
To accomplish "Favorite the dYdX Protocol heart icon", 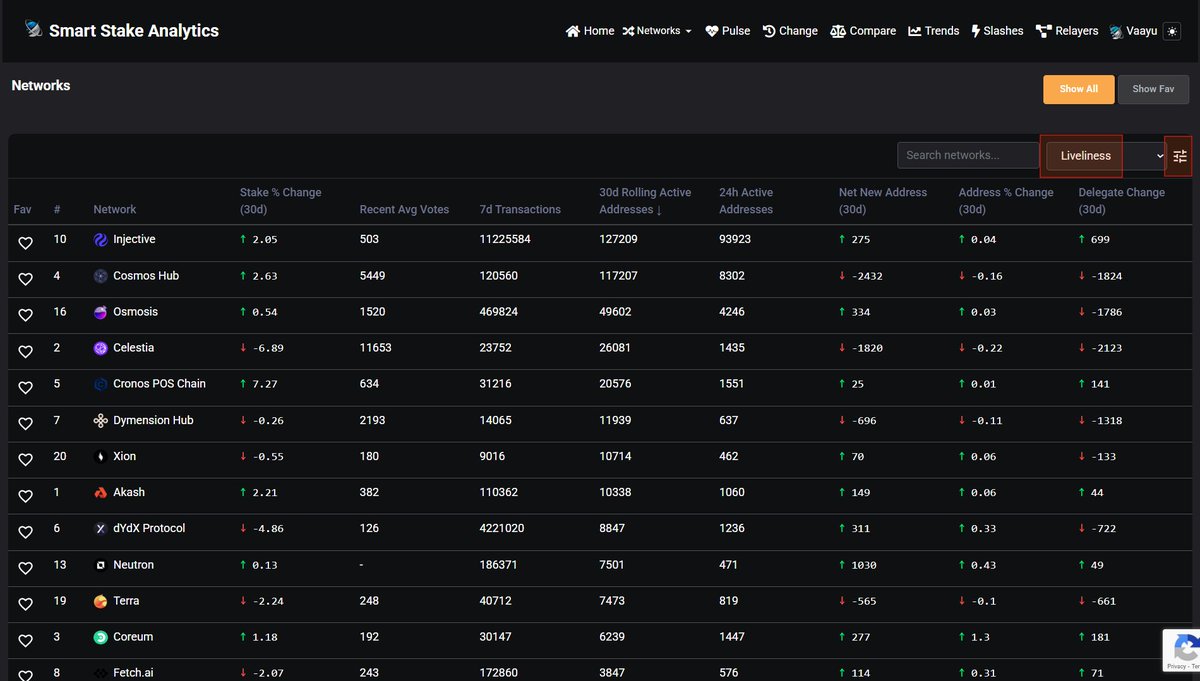I will [x=26, y=532].
